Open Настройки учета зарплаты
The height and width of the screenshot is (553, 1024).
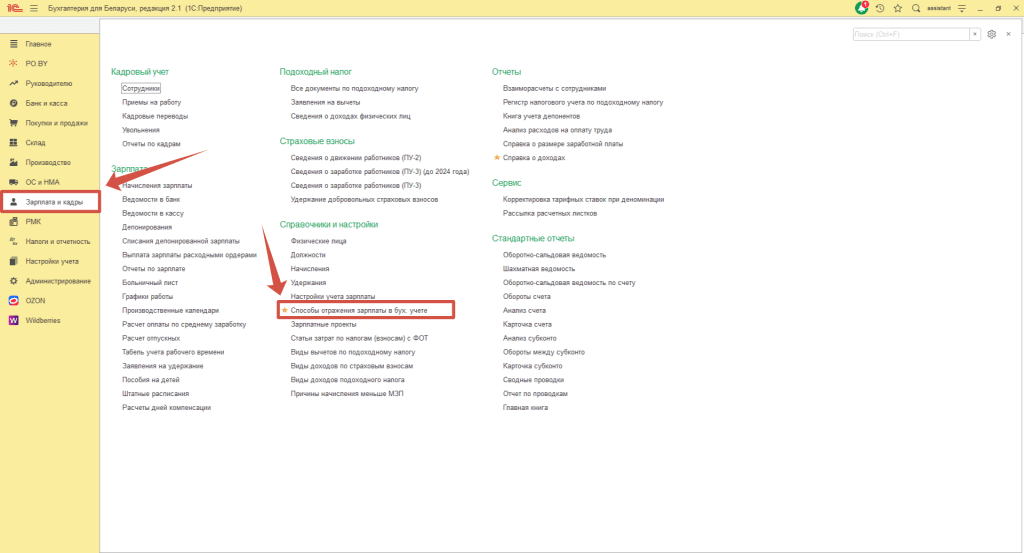pyautogui.click(x=333, y=296)
